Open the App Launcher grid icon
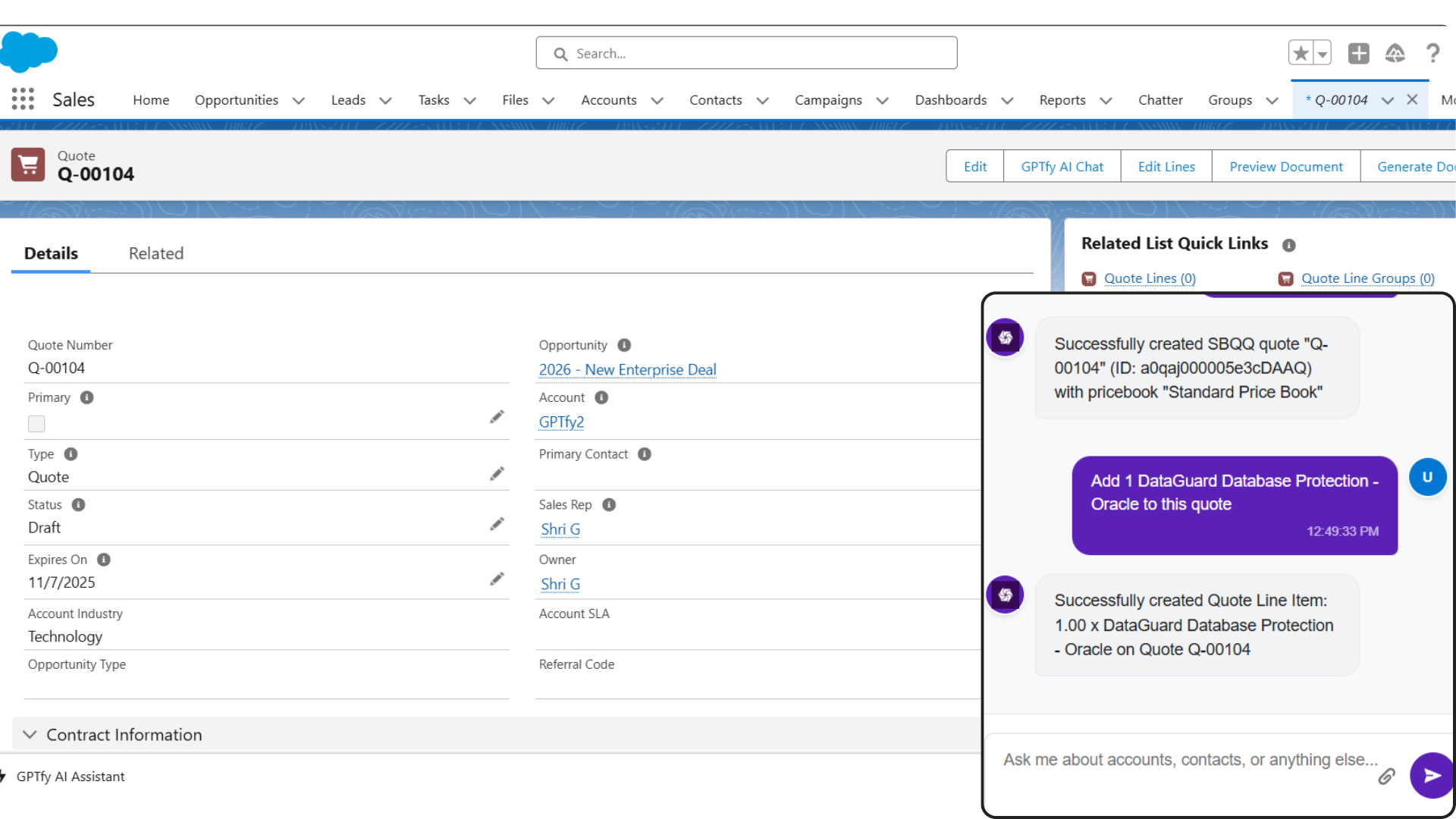This screenshot has width=1456, height=819. click(23, 99)
